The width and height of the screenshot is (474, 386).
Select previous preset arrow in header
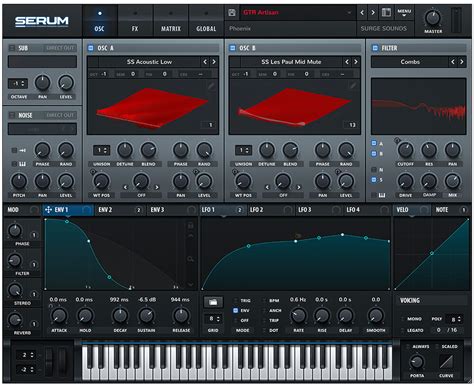pos(362,13)
